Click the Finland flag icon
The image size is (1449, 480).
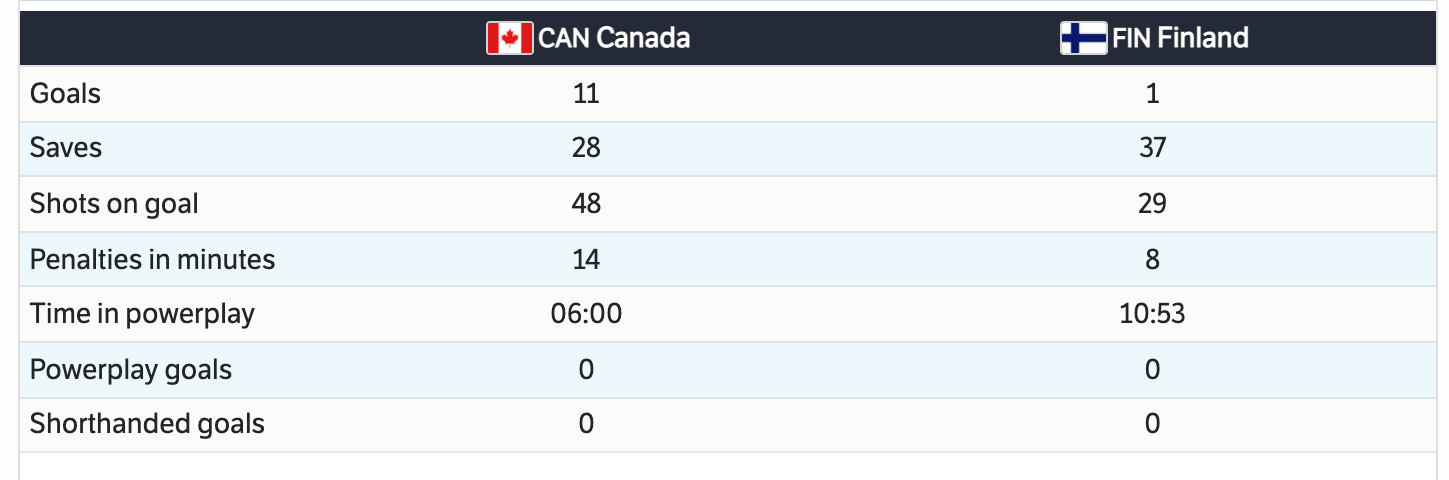[1083, 38]
